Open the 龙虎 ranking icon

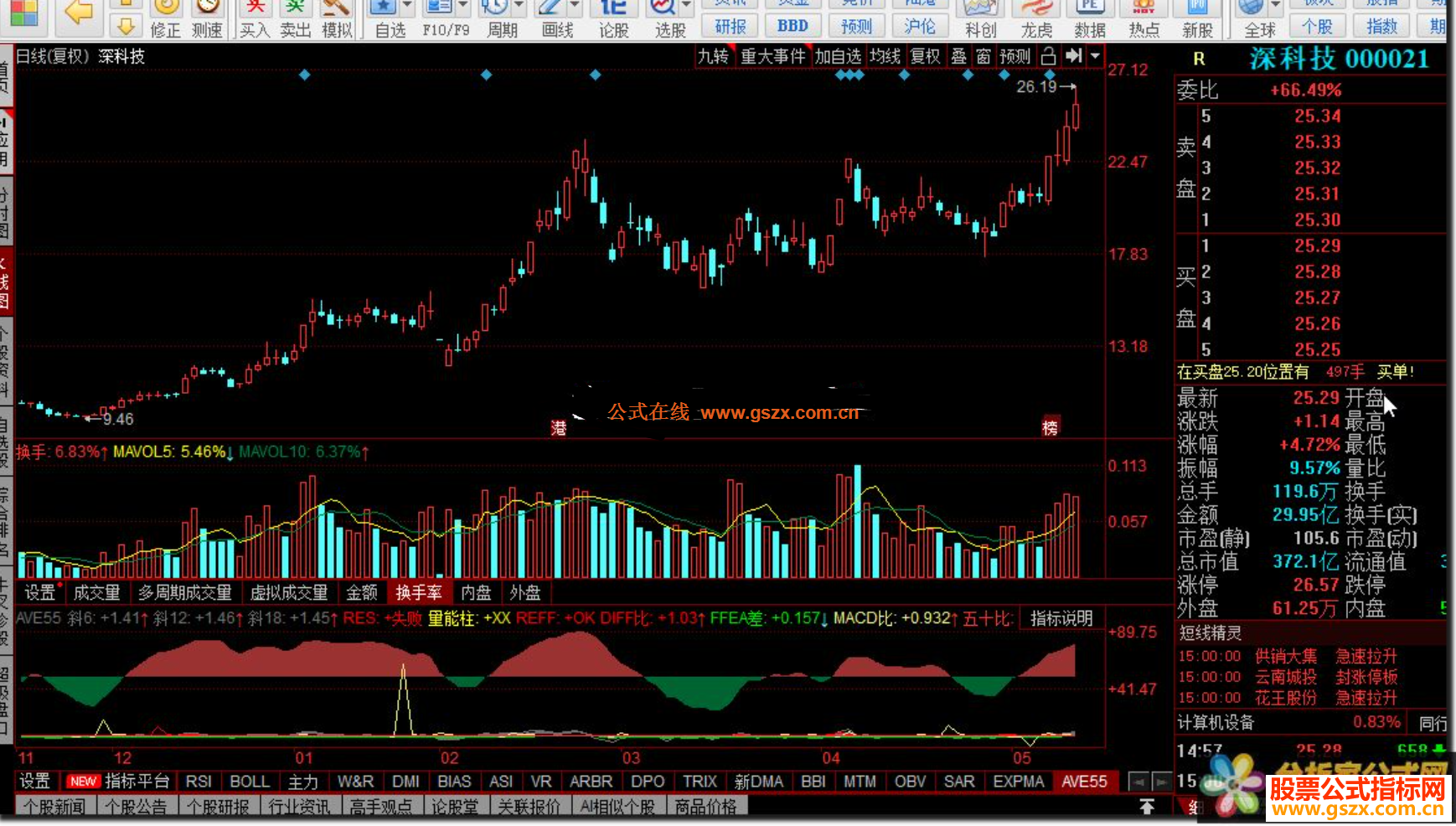pos(1036,19)
